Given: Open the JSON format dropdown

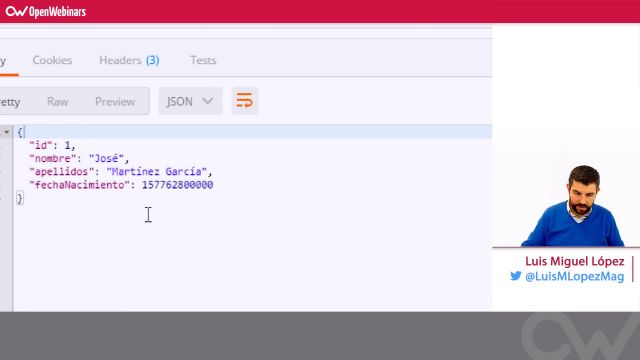Looking at the screenshot, I should click(190, 101).
